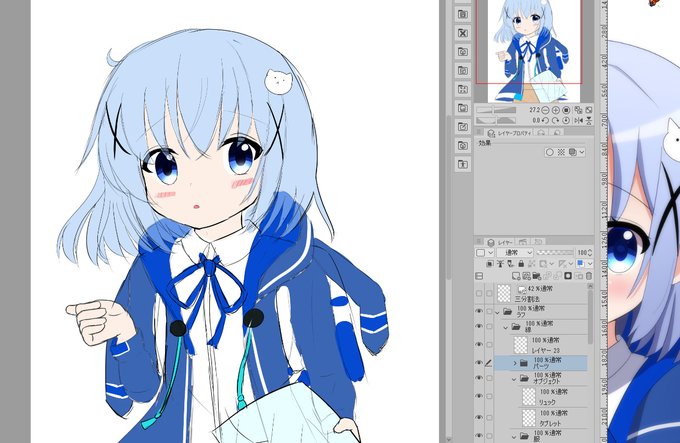The width and height of the screenshot is (680, 443).
Task: Expand the パーツ folder
Action: point(515,363)
